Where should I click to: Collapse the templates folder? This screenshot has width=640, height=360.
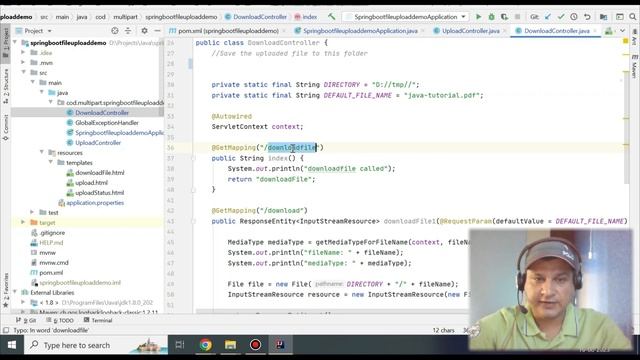click(x=50, y=162)
